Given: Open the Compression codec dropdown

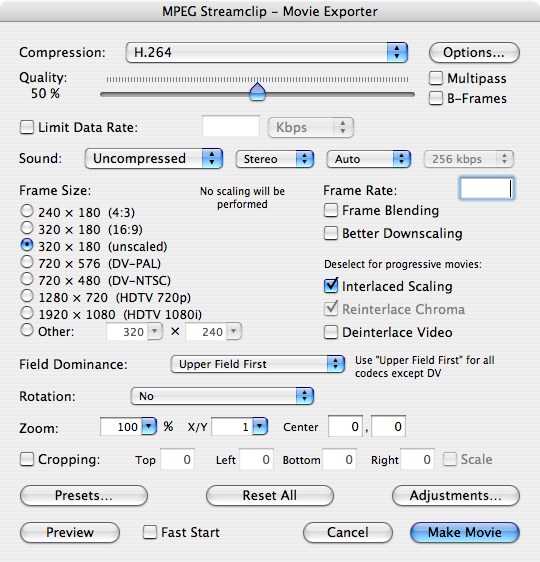Looking at the screenshot, I should point(267,52).
